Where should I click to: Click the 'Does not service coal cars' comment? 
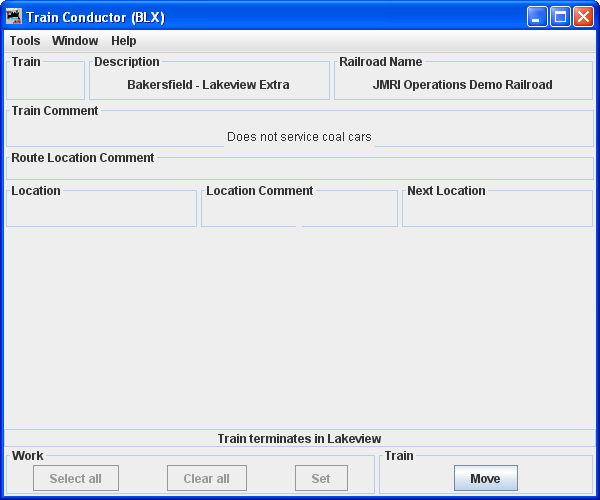click(299, 137)
